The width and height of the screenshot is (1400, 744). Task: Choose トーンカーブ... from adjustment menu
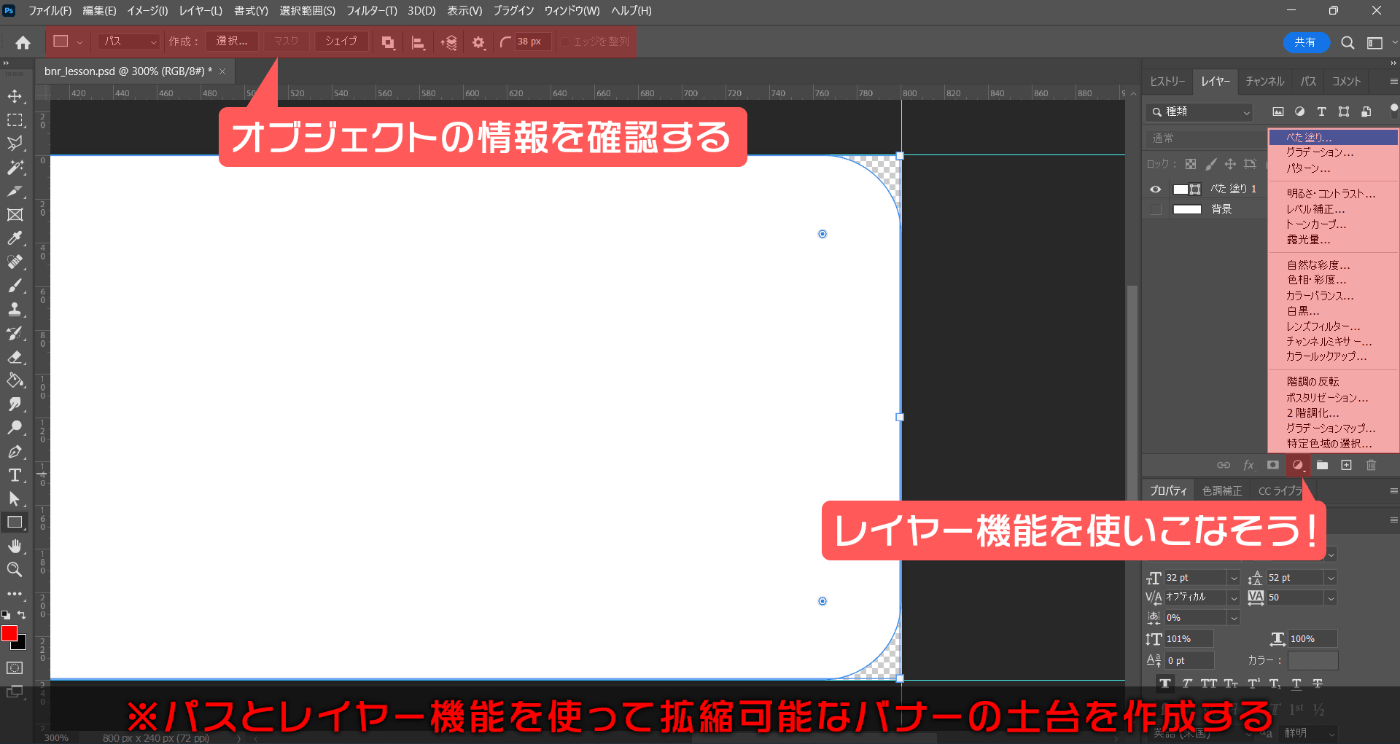[1333, 225]
